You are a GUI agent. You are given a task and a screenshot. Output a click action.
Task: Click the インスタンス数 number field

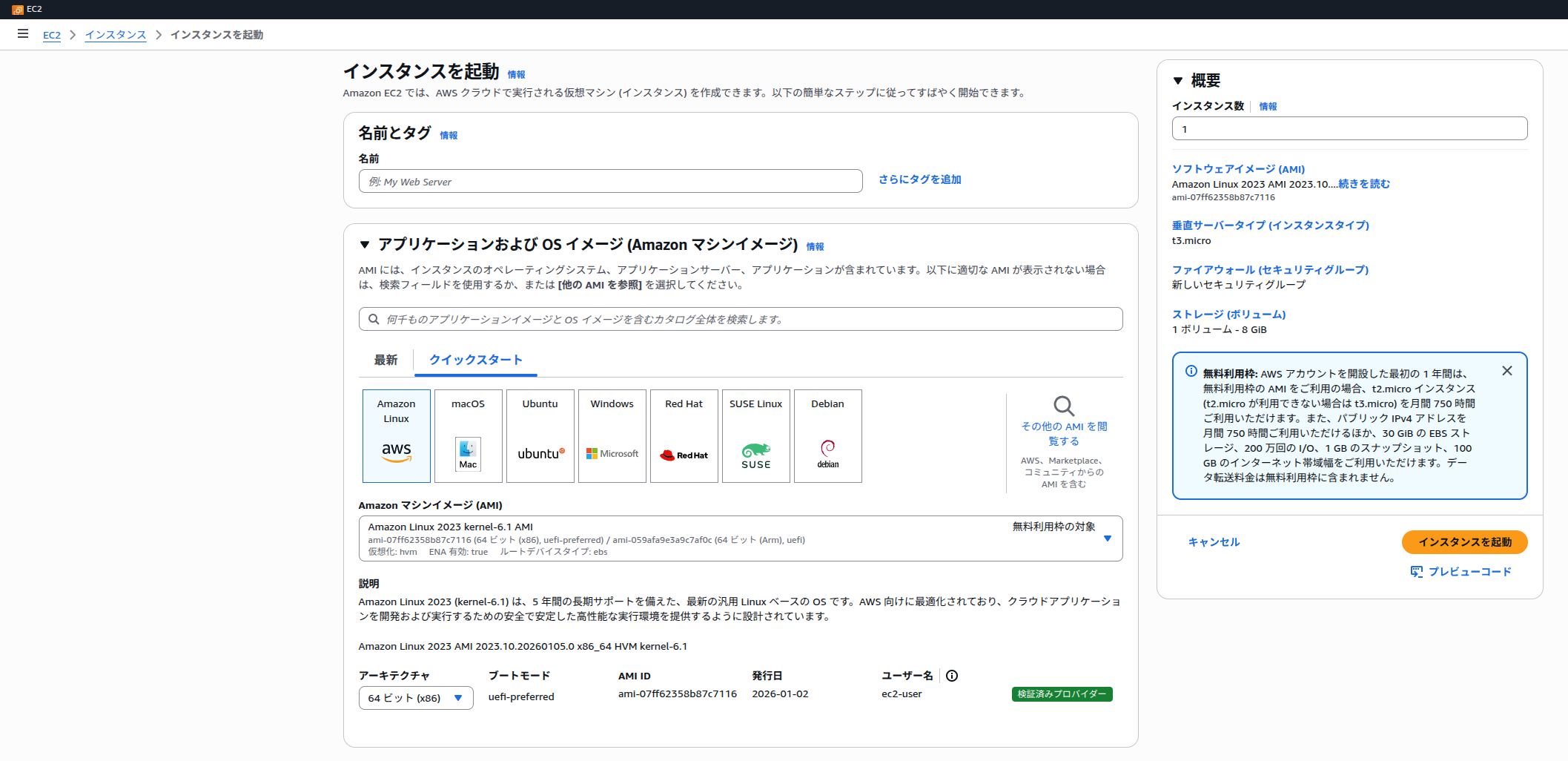1349,128
